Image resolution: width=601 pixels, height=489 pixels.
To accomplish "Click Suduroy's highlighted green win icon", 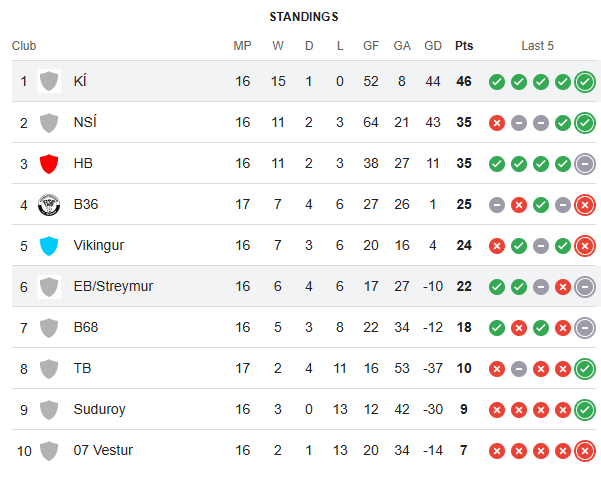I will [x=585, y=410].
